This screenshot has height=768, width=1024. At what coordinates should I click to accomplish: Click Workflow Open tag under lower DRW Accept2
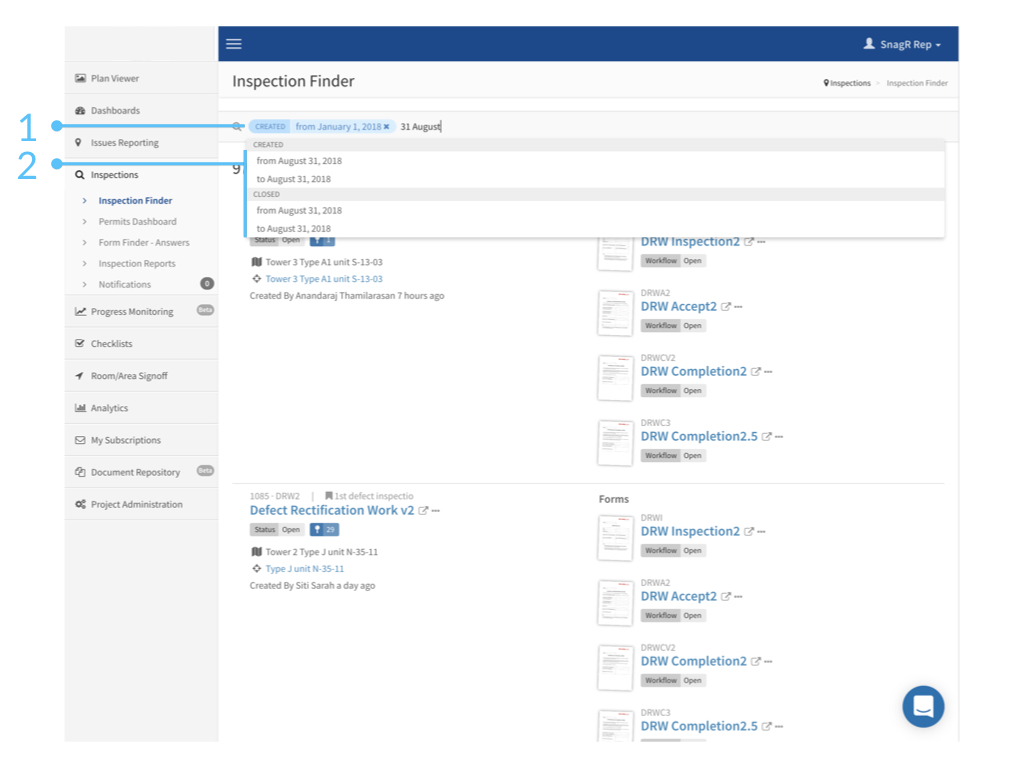pyautogui.click(x=673, y=615)
